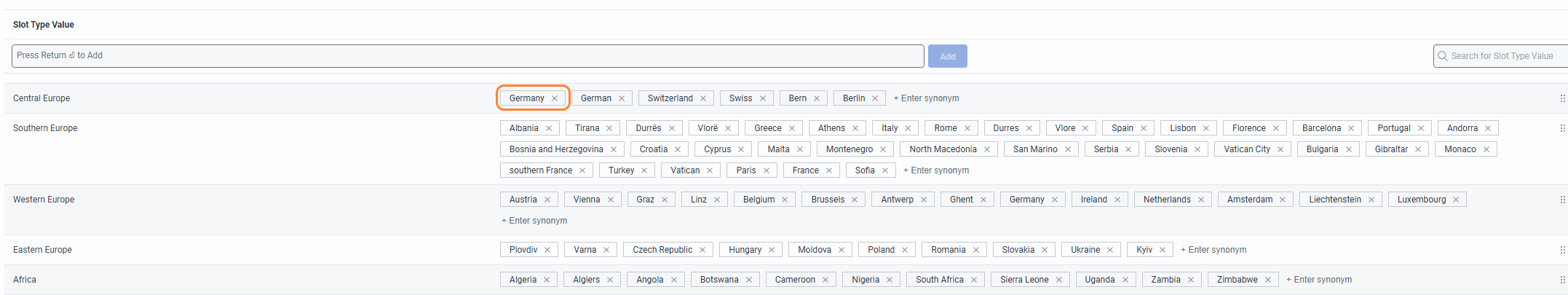This screenshot has height=295, width=1568.
Task: Select the Western Europe slot value
Action: tap(44, 200)
